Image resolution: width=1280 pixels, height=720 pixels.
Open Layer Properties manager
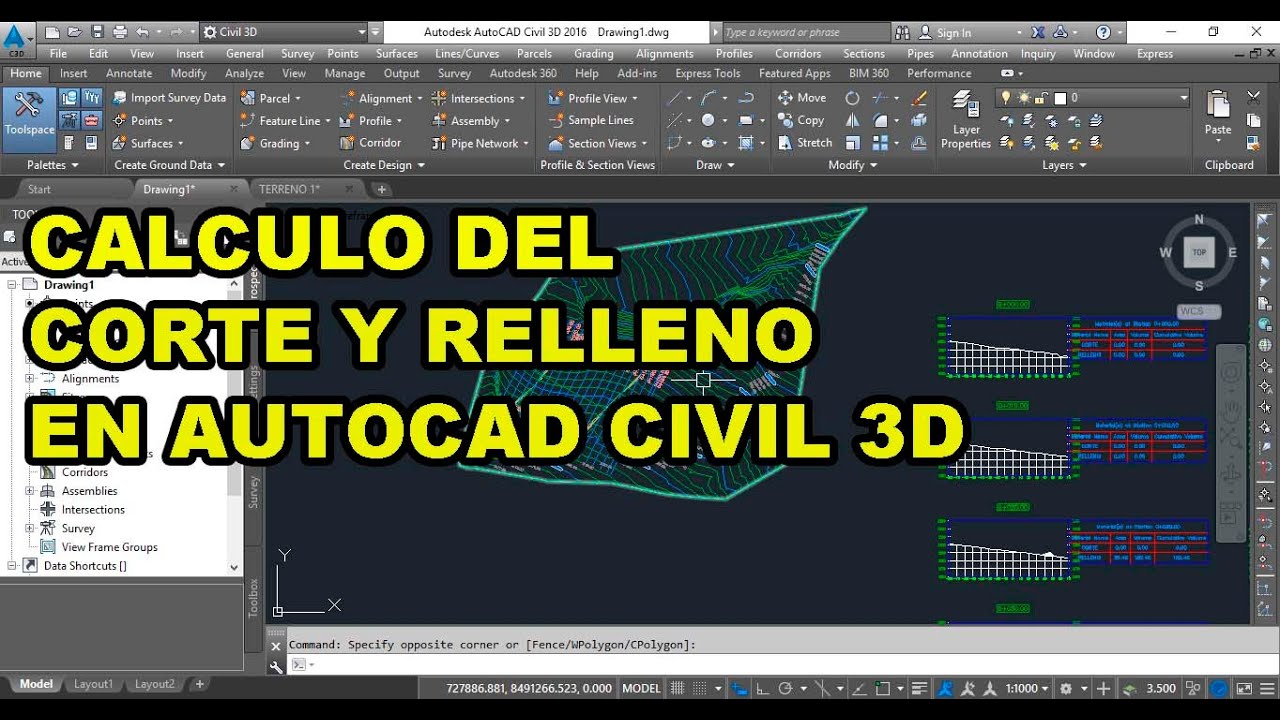966,120
